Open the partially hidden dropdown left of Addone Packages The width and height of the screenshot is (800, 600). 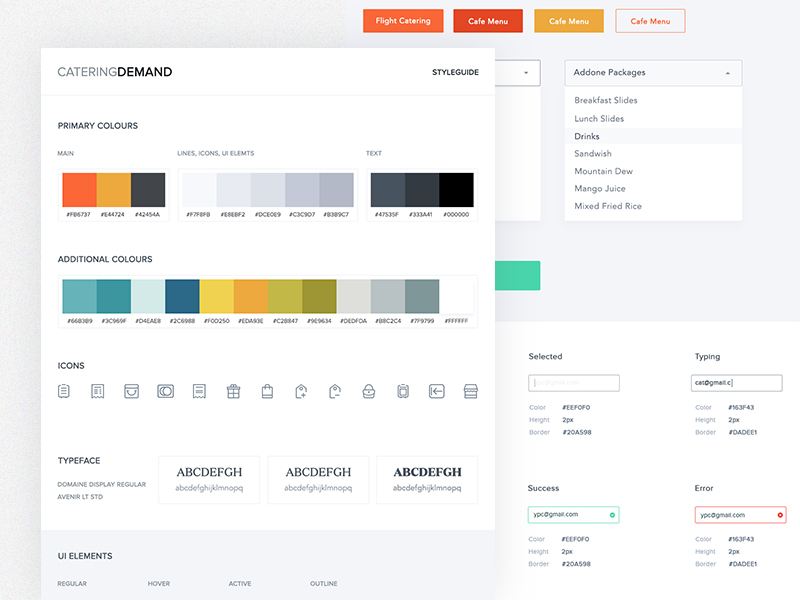(526, 73)
